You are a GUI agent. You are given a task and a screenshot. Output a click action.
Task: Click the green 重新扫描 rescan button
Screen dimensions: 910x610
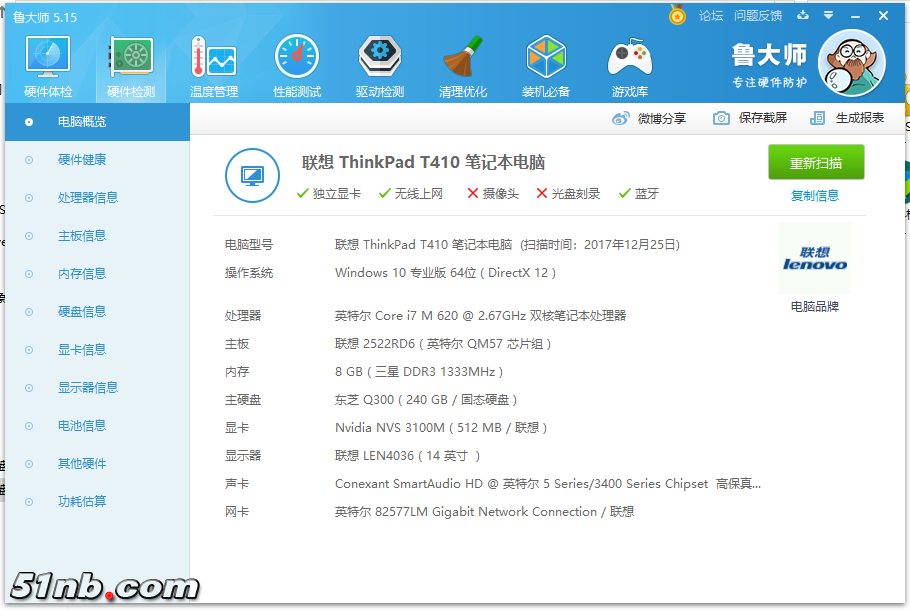tap(816, 163)
